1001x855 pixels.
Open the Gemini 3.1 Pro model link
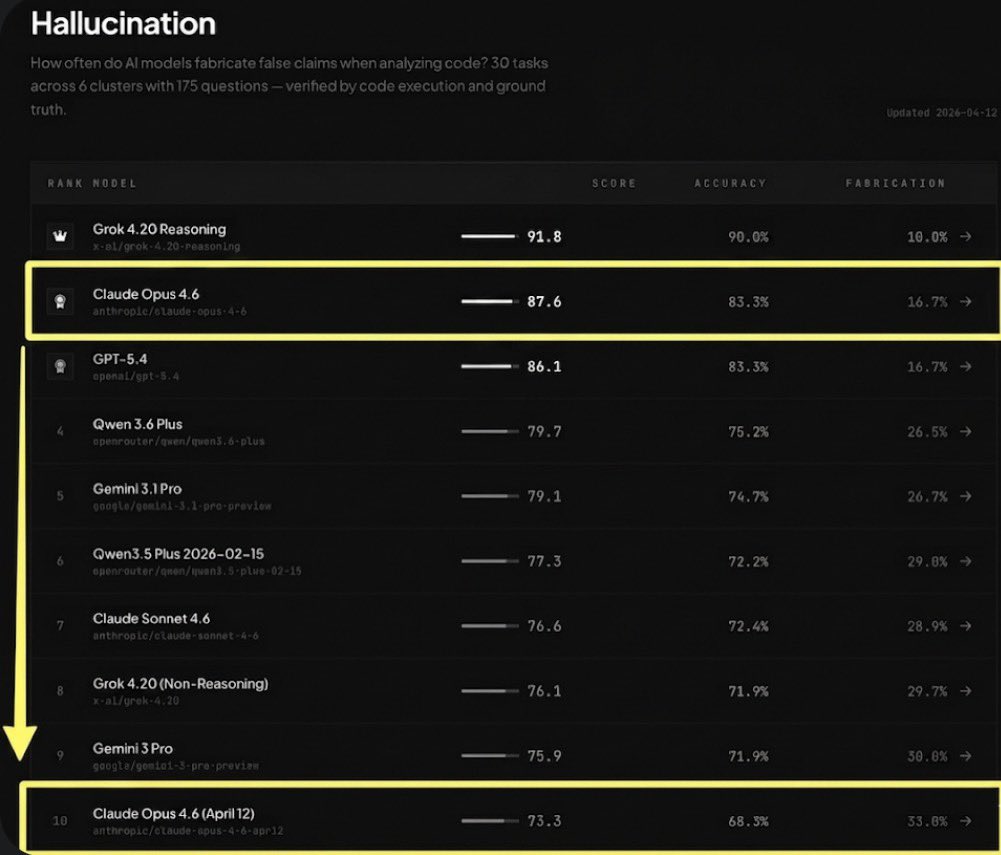137,489
